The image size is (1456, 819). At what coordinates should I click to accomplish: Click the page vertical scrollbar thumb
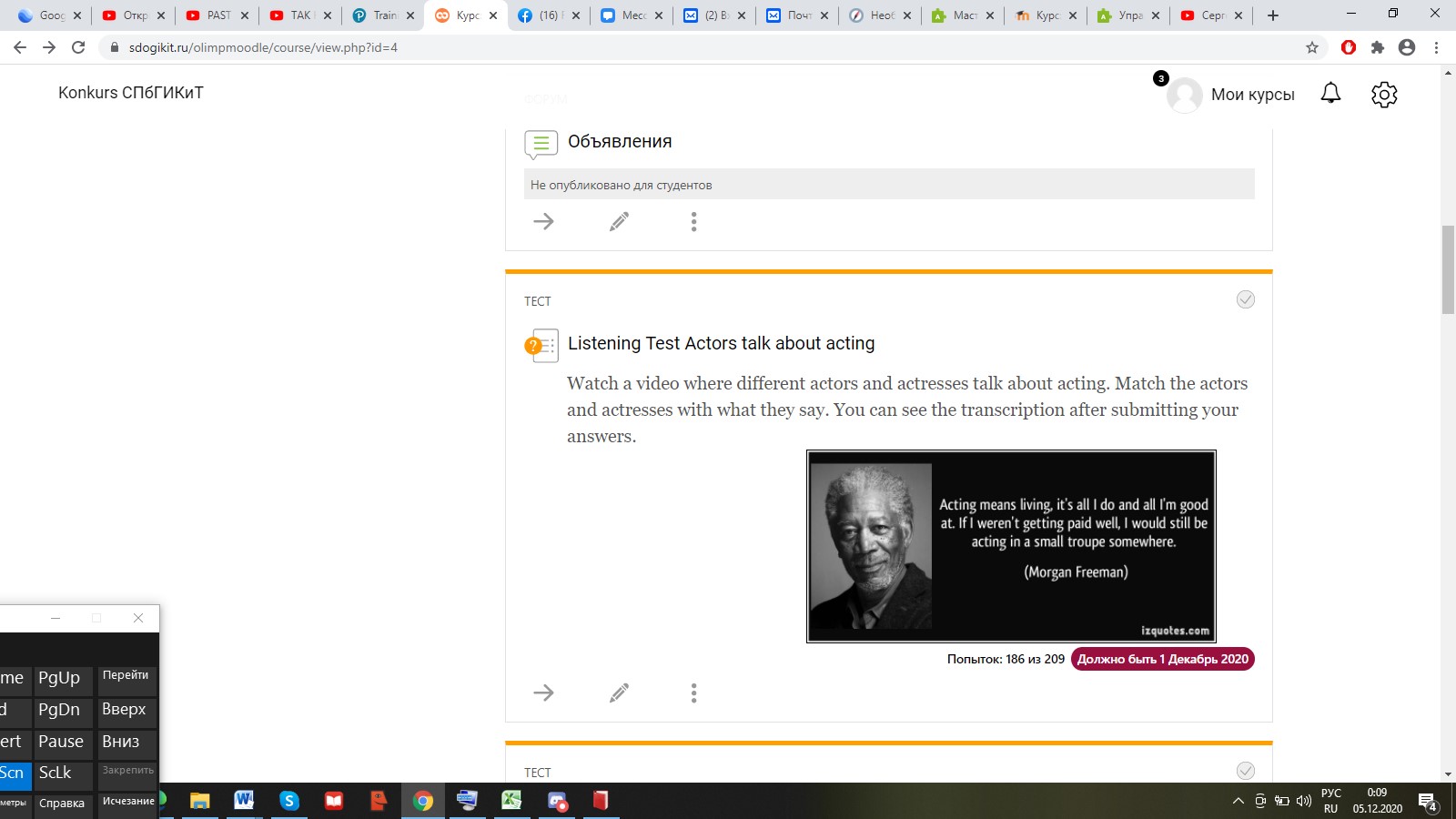(1448, 268)
